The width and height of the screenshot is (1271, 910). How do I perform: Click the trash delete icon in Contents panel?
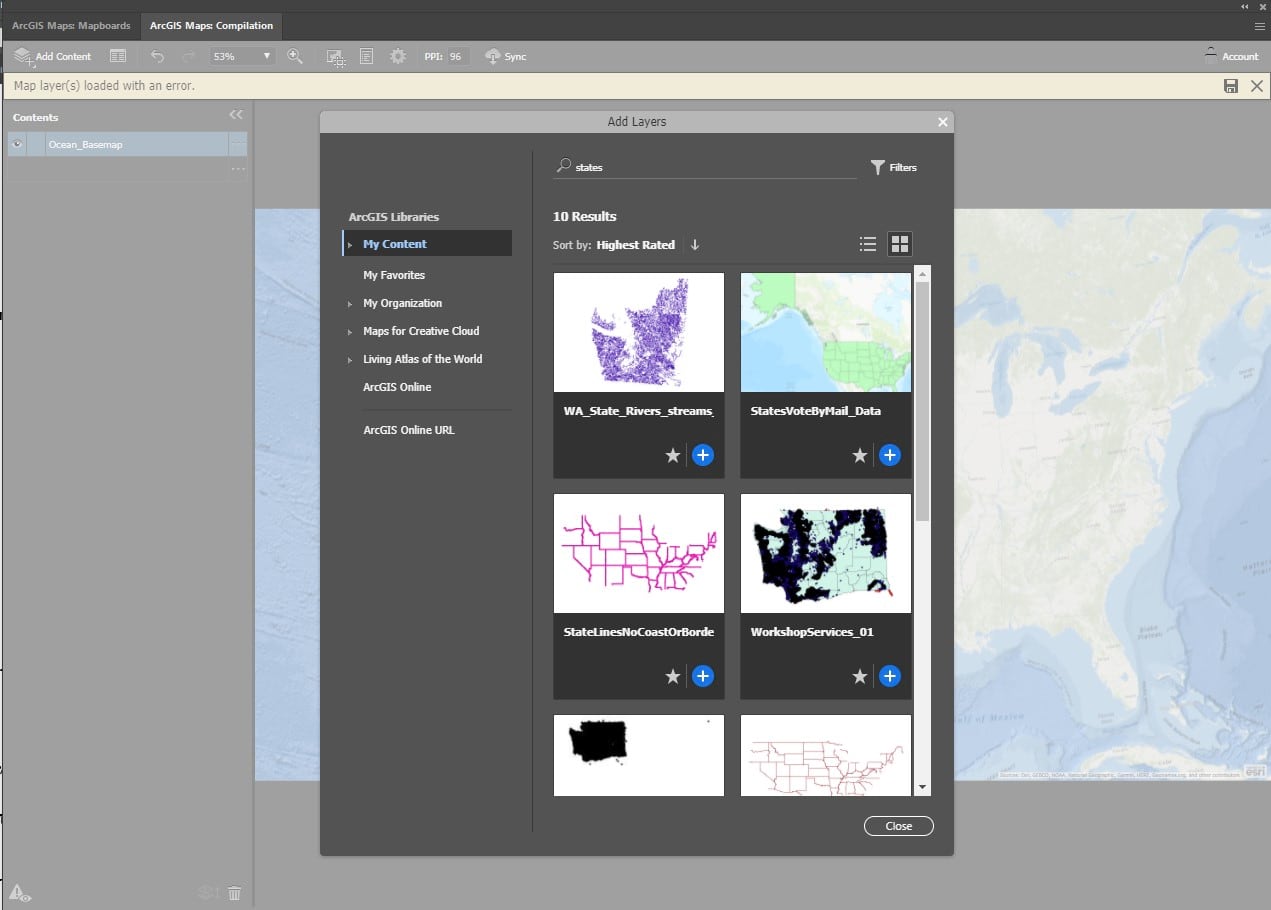pyautogui.click(x=234, y=893)
